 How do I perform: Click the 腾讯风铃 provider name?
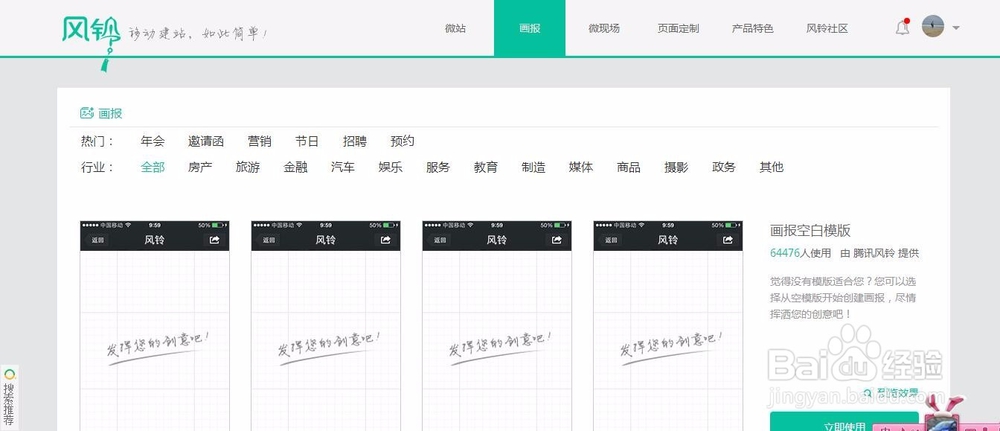point(873,253)
